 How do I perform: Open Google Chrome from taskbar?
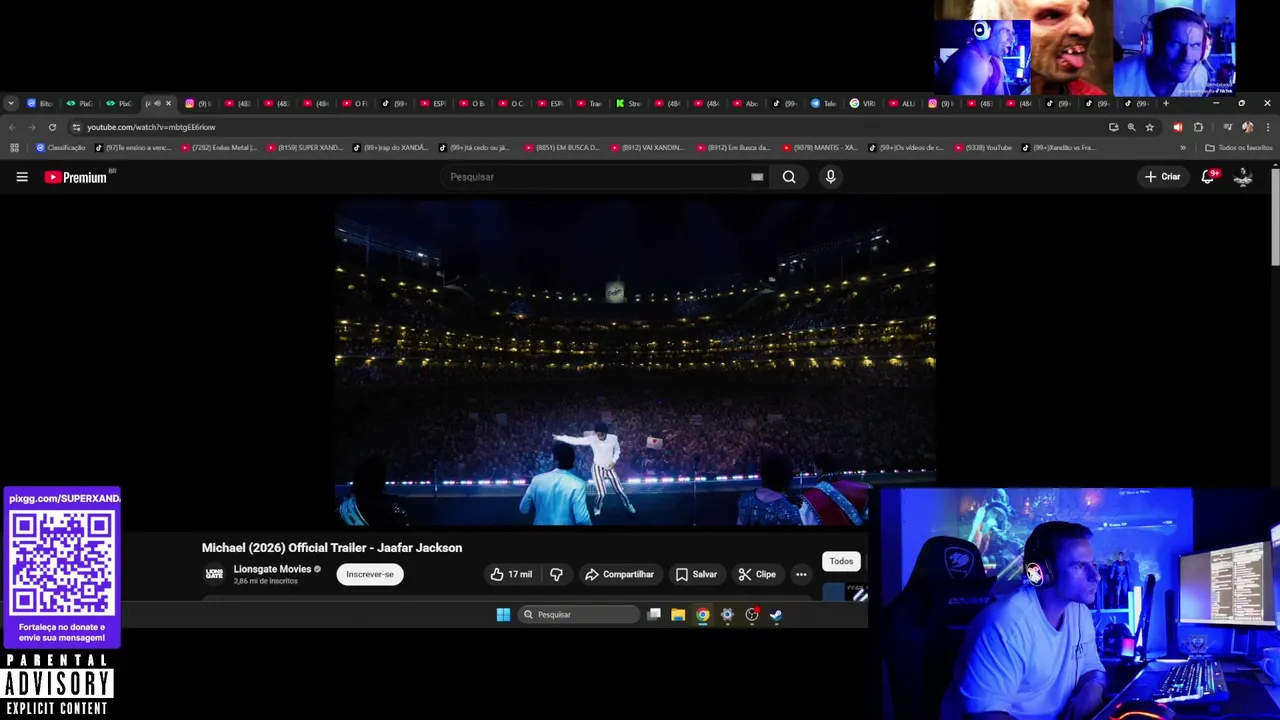tap(703, 614)
